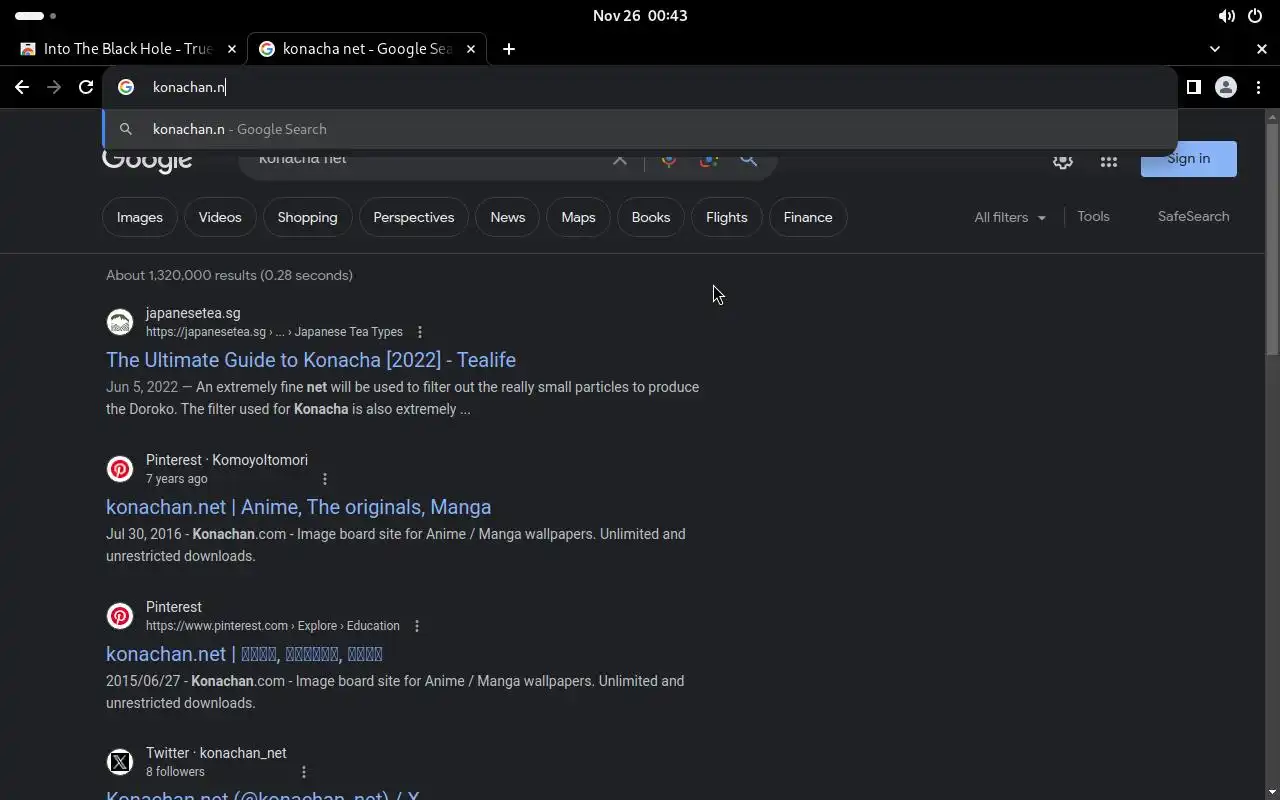Reload the current page
Image resolution: width=1280 pixels, height=800 pixels.
click(x=86, y=87)
